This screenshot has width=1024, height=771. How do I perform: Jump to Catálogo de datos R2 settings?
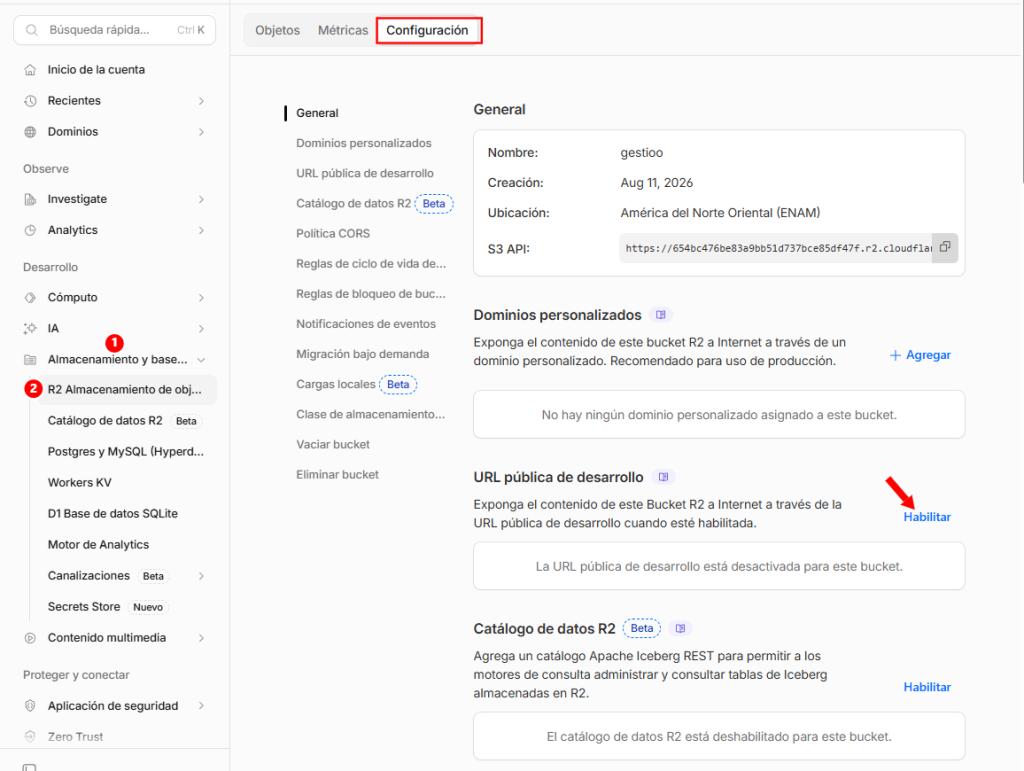point(374,204)
